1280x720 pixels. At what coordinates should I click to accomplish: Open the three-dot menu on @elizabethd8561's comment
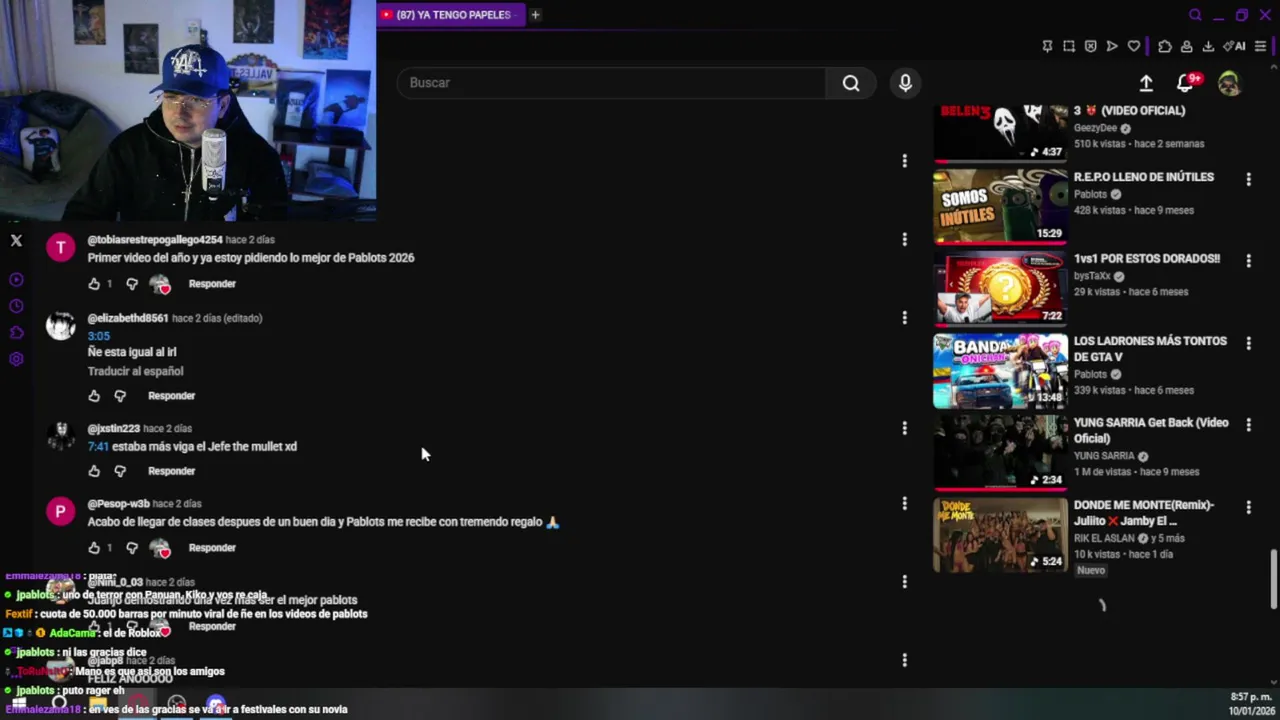pyautogui.click(x=904, y=318)
